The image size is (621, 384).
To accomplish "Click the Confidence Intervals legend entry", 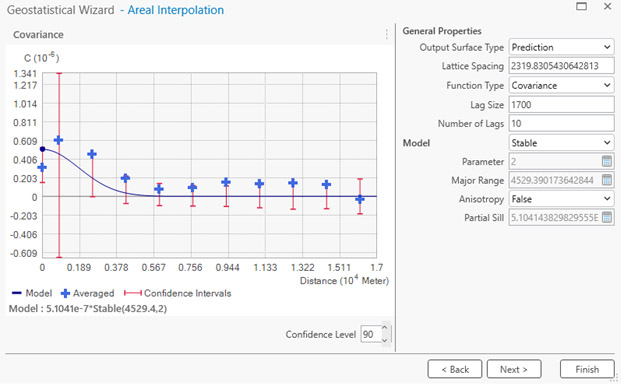I will click(x=177, y=293).
